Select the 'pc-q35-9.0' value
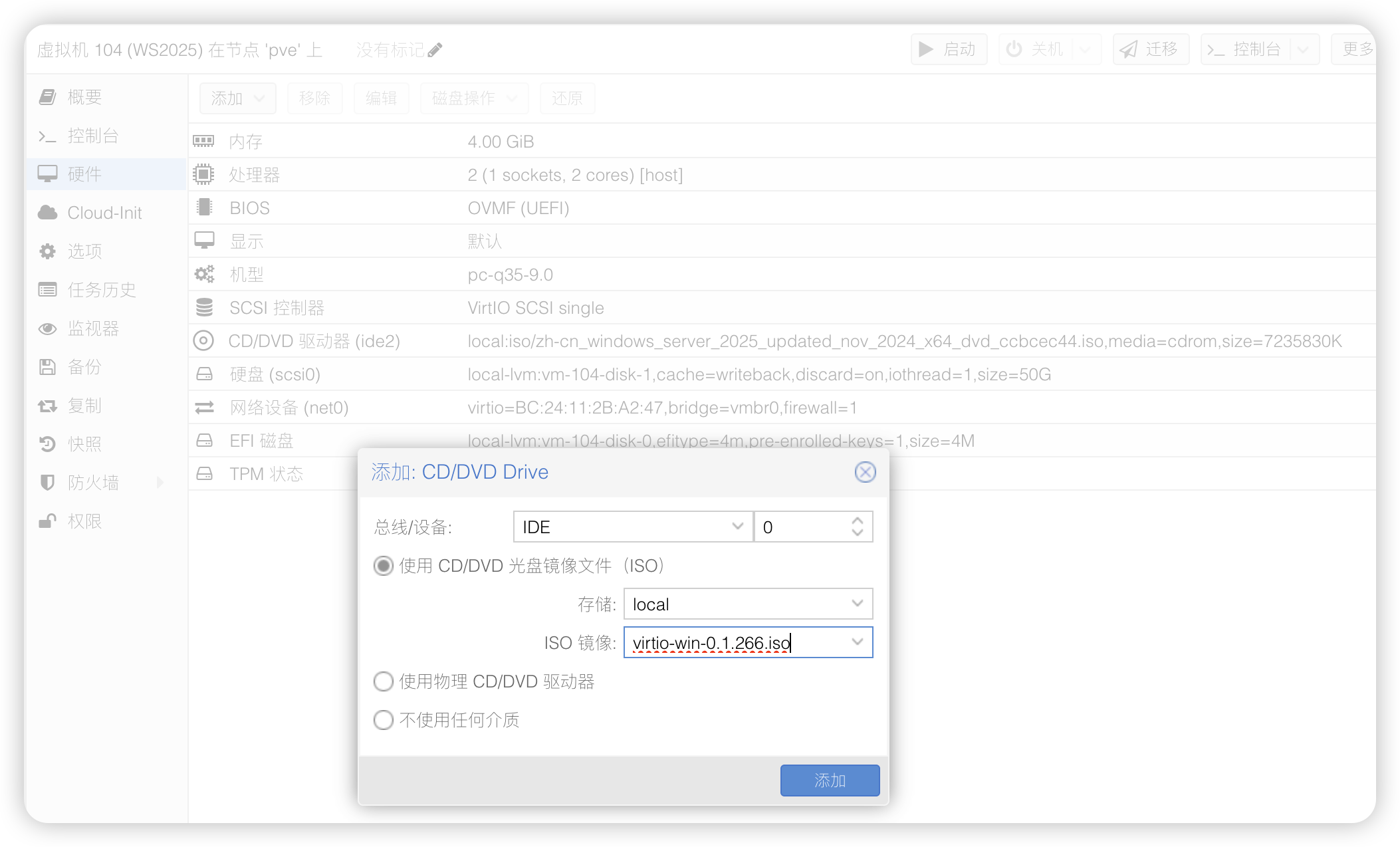This screenshot has height=847, width=1400. pos(511,275)
